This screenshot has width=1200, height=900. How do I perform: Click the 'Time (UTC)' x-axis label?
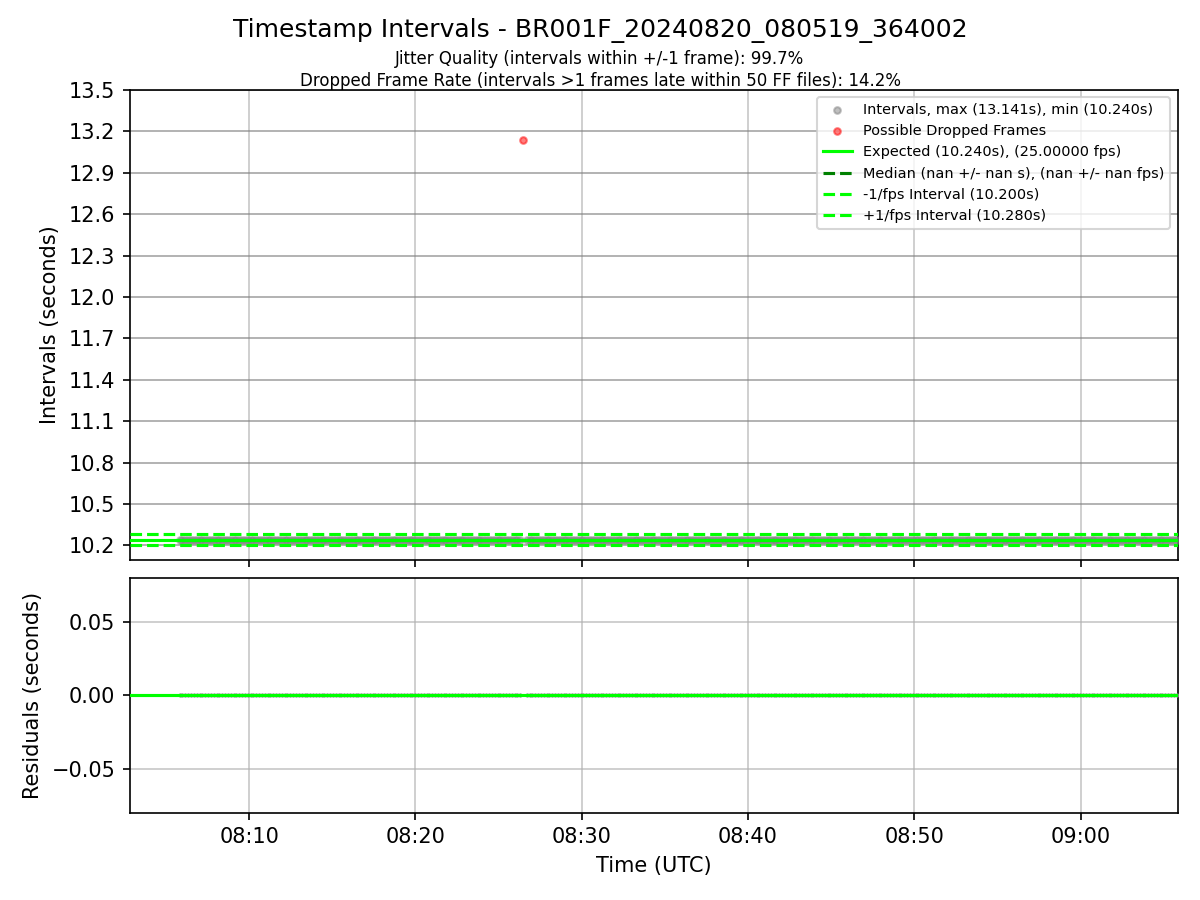pyautogui.click(x=653, y=865)
